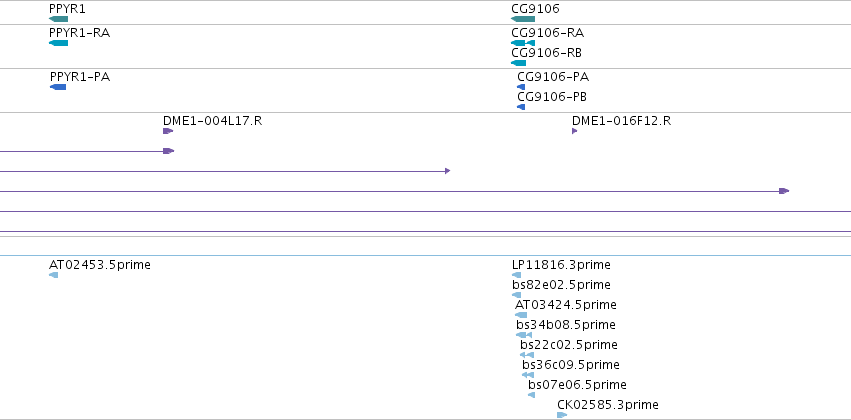Click the CG9106-PA label

[553, 77]
